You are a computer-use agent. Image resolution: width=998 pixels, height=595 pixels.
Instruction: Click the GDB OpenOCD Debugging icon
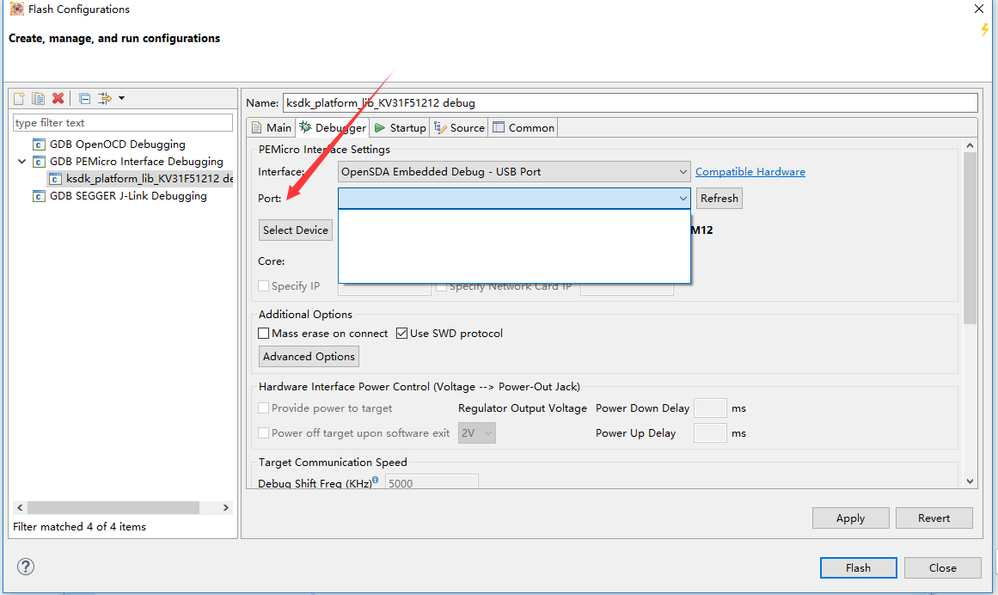pos(39,144)
